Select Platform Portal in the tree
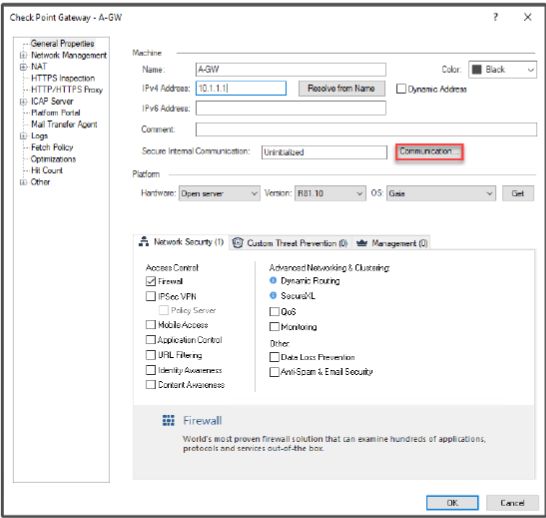546x518 pixels. [55, 112]
